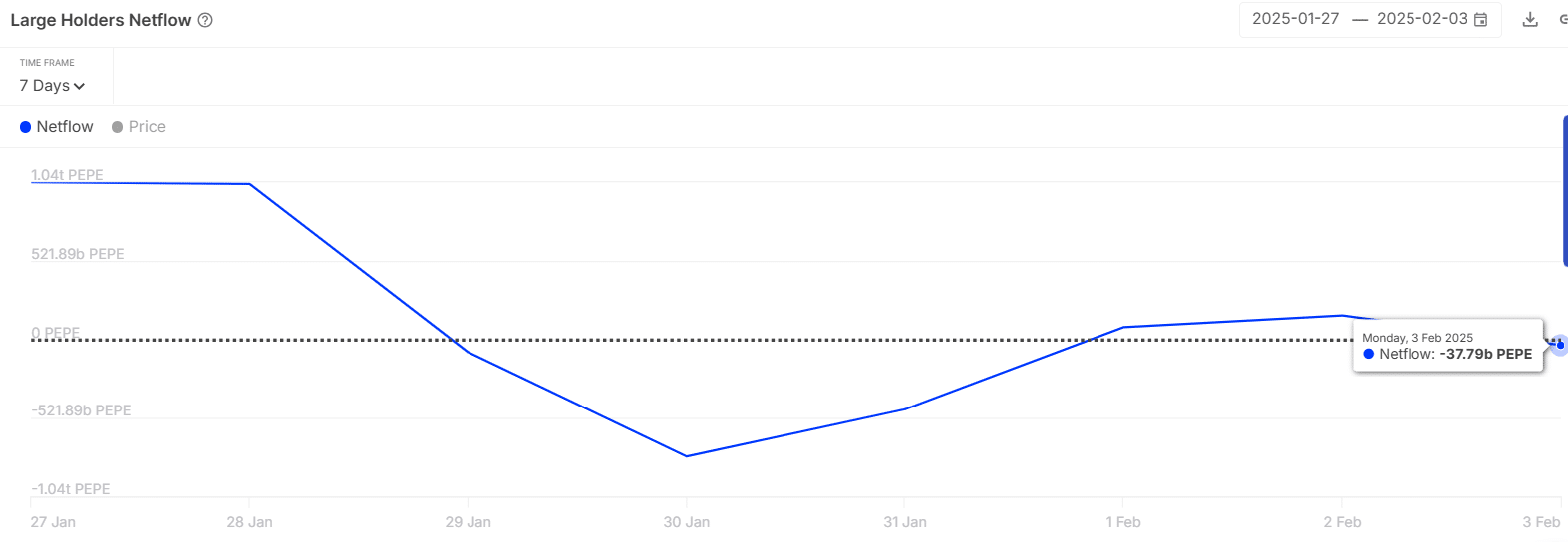Expand the 7 Days time frame dropdown
The height and width of the screenshot is (542, 1568).
pos(51,86)
